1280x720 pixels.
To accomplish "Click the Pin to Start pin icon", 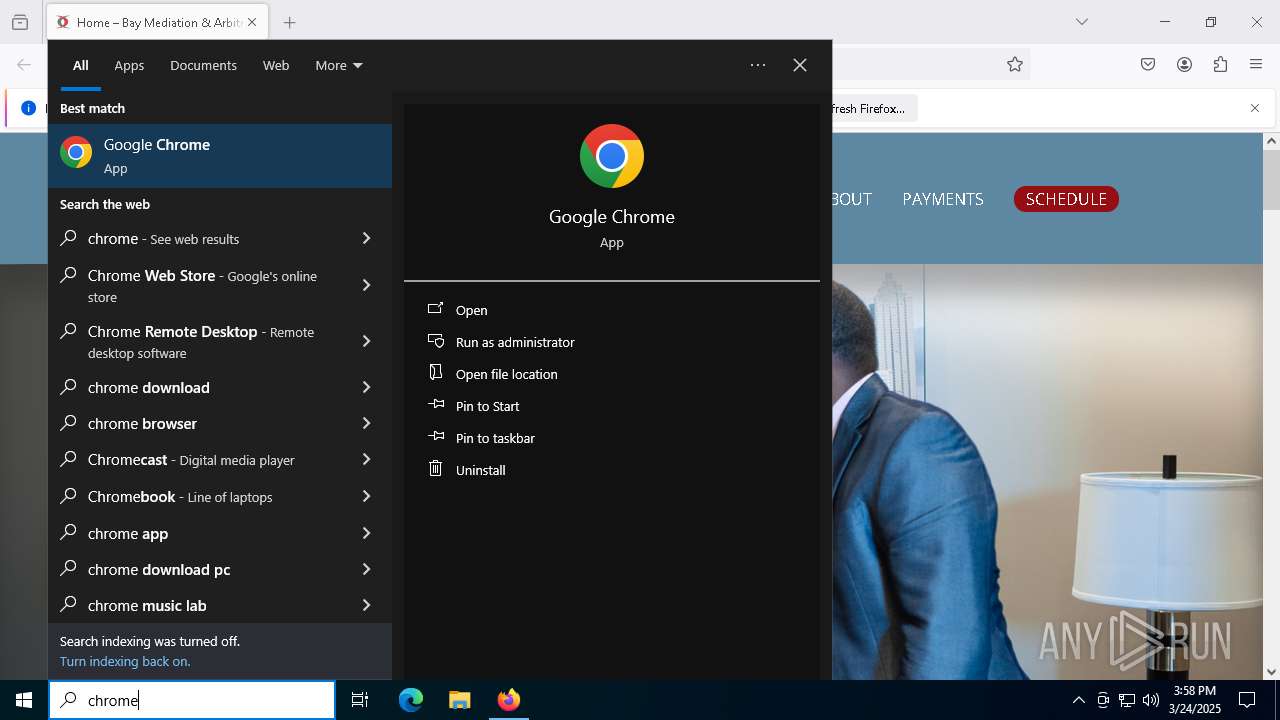I will (x=435, y=405).
